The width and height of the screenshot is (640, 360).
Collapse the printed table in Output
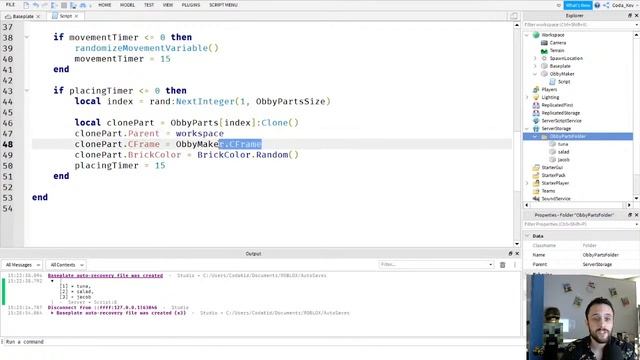tap(52, 281)
